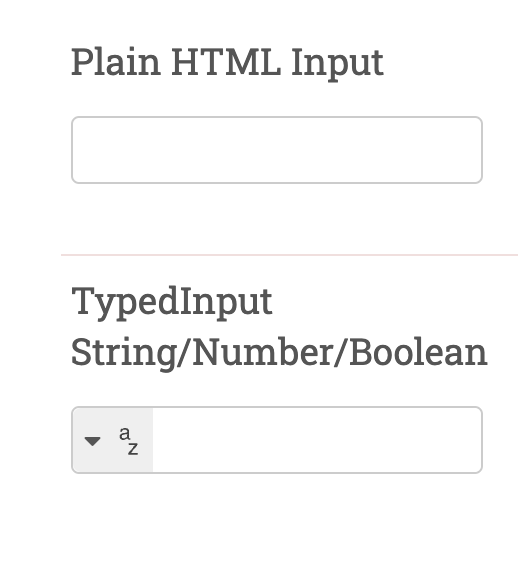Click blank area above 'Plain HTML Input' heading
518x576 pixels.
pyautogui.click(x=257, y=20)
